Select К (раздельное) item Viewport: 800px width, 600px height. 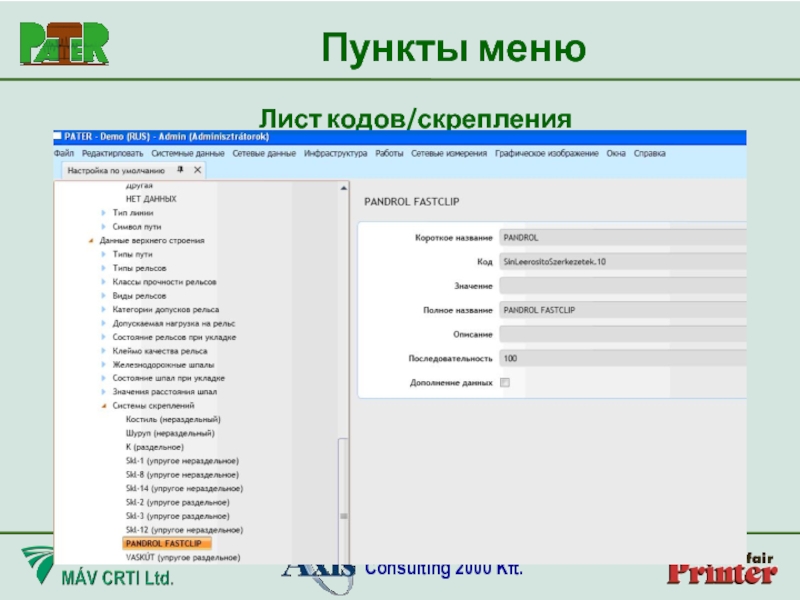155,447
